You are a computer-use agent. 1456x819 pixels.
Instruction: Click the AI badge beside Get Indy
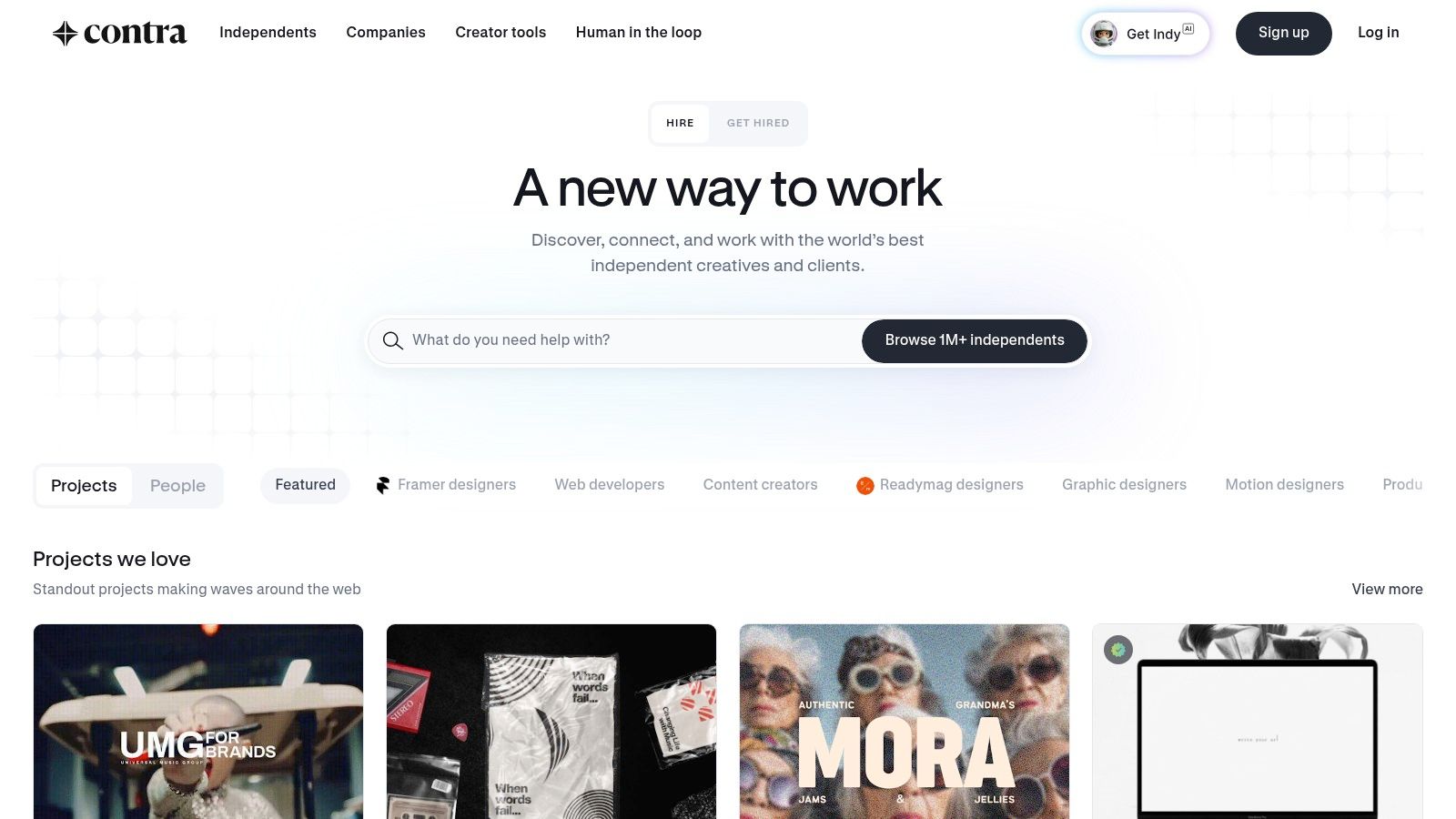pos(1188,28)
